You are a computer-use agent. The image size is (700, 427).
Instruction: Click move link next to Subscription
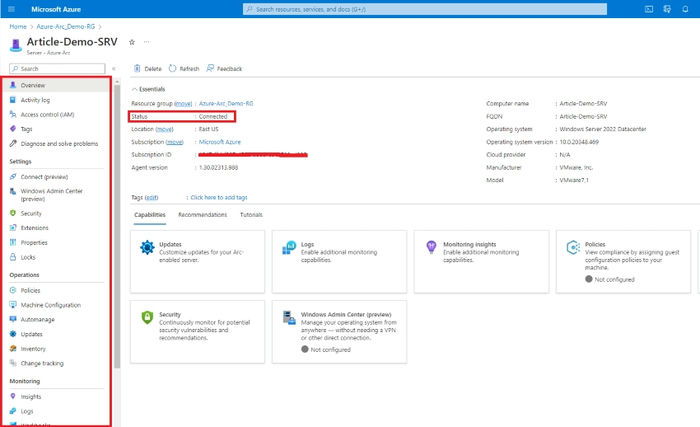click(x=175, y=142)
